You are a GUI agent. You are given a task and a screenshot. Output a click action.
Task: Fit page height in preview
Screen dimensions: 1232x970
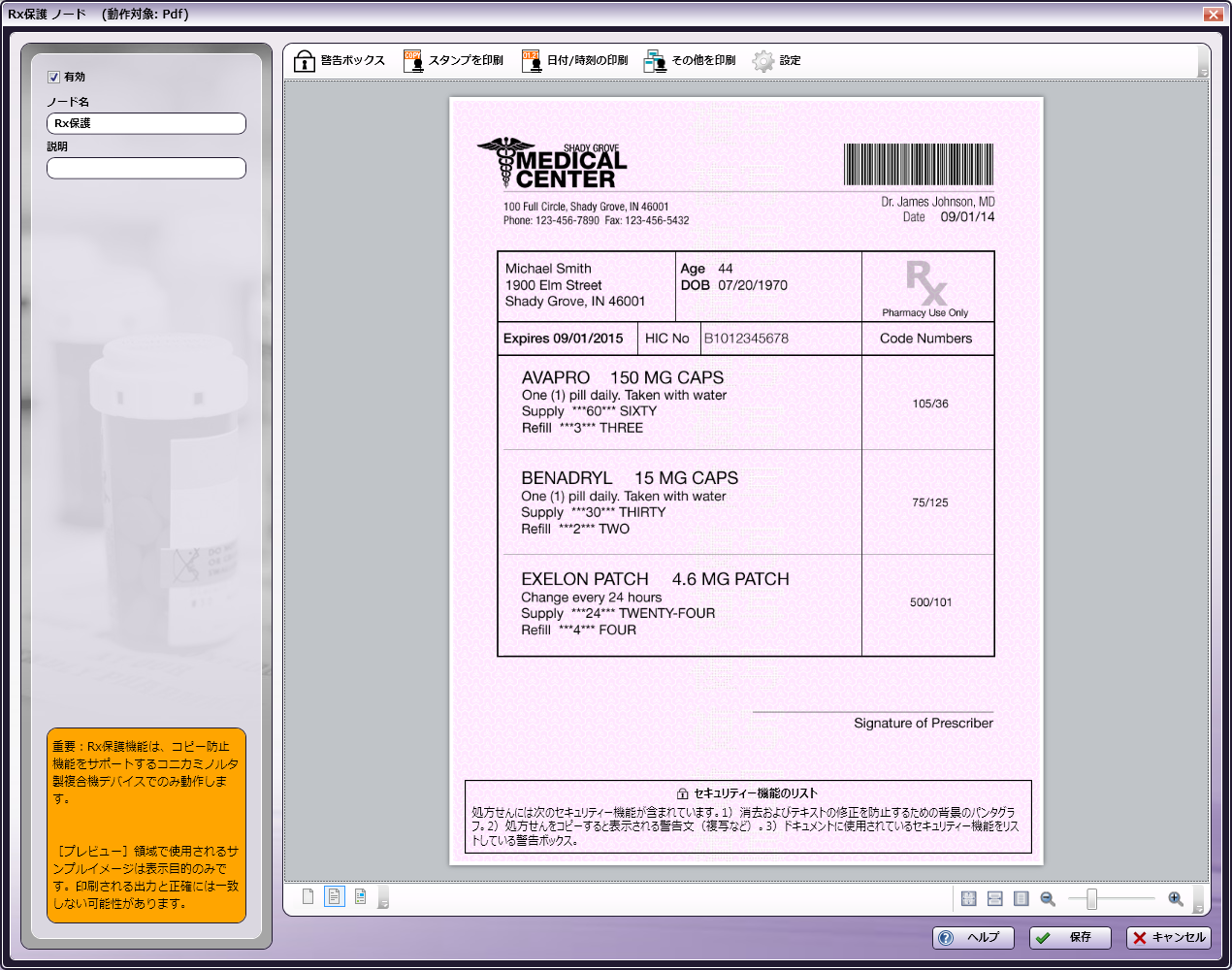click(x=1021, y=899)
